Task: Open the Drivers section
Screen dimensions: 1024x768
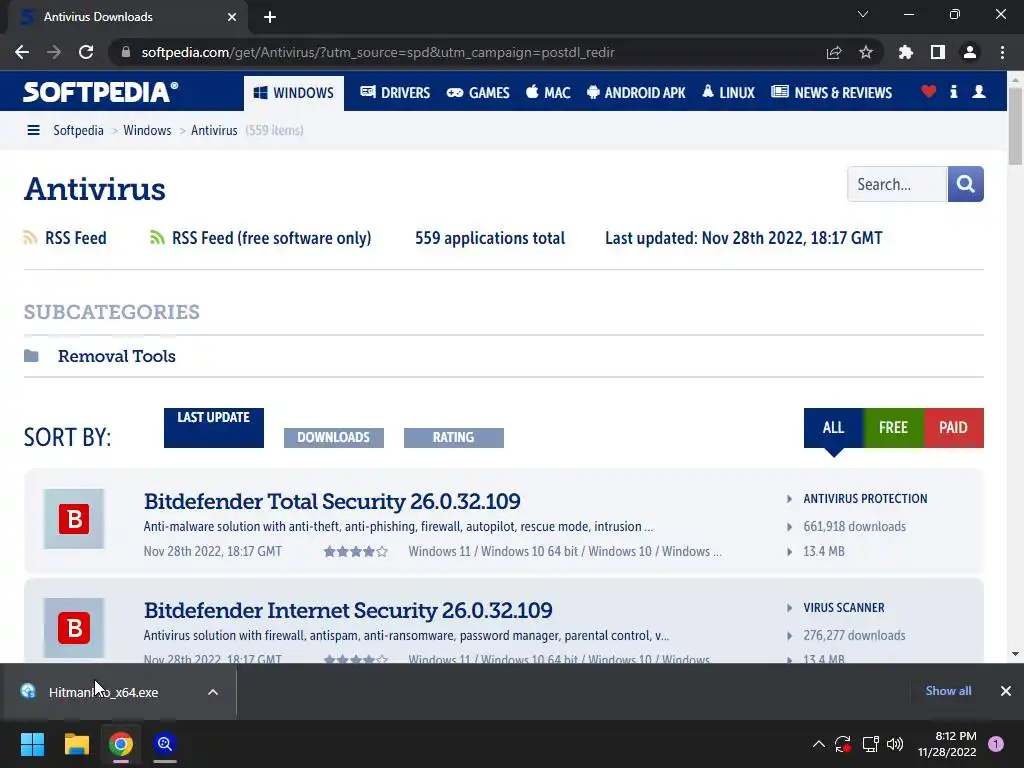Action: pyautogui.click(x=395, y=93)
